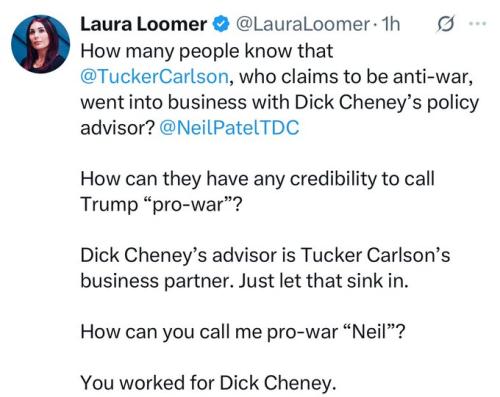Open the @NeilPatelTDC mention
Image resolution: width=500 pixels, height=397 pixels.
tap(229, 128)
